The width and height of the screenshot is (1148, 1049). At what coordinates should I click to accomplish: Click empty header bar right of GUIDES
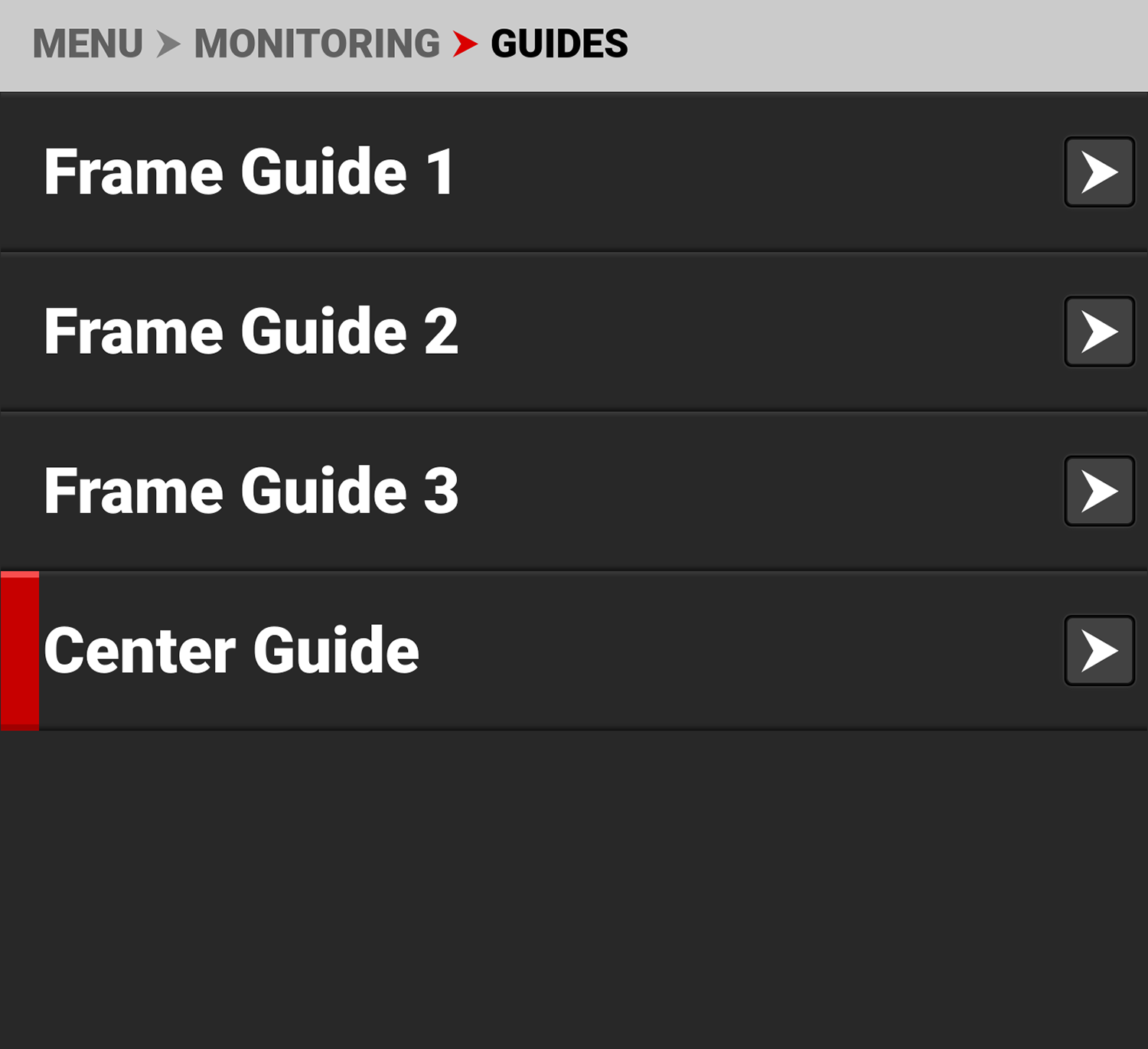(880, 44)
